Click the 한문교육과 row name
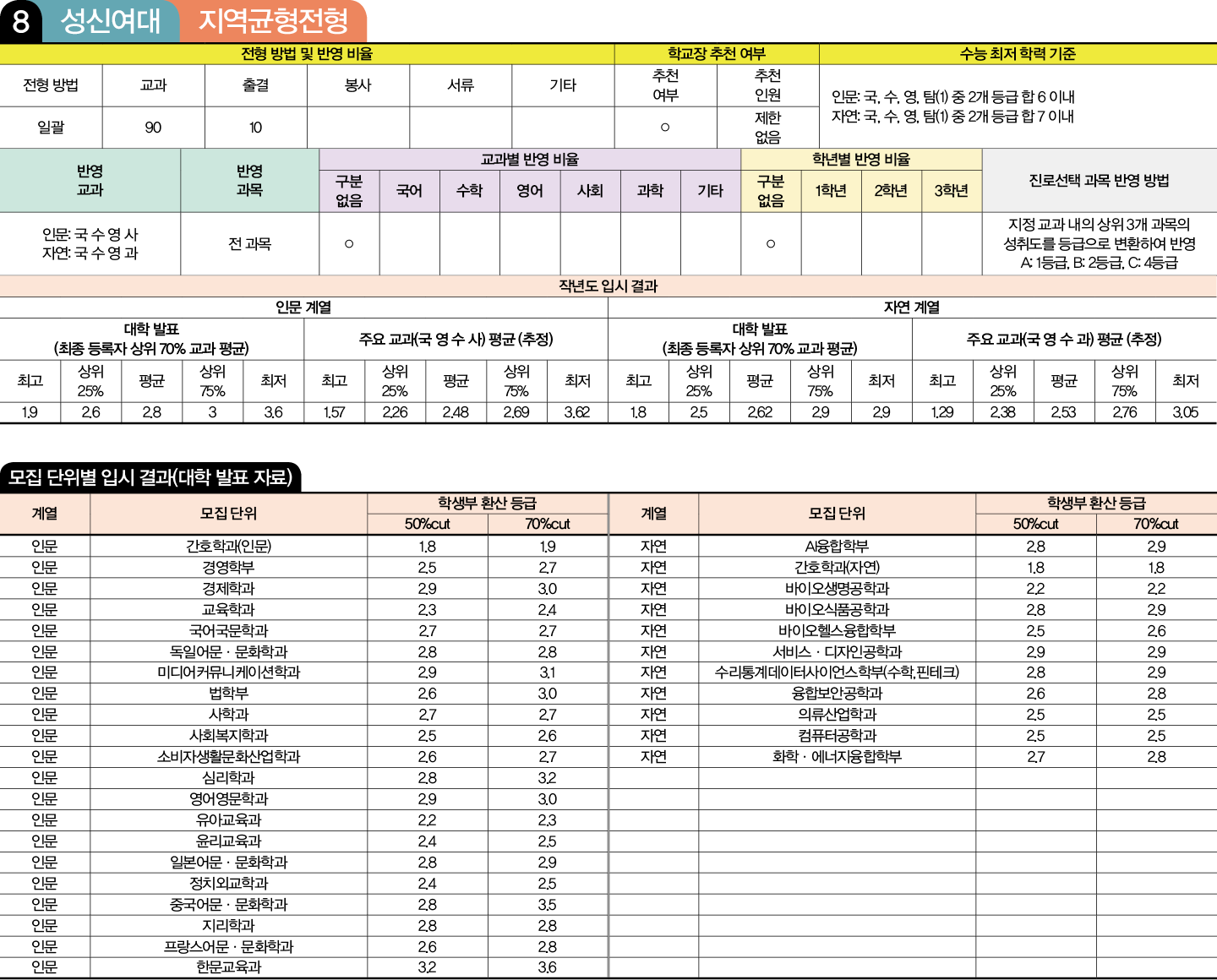 [x=228, y=967]
